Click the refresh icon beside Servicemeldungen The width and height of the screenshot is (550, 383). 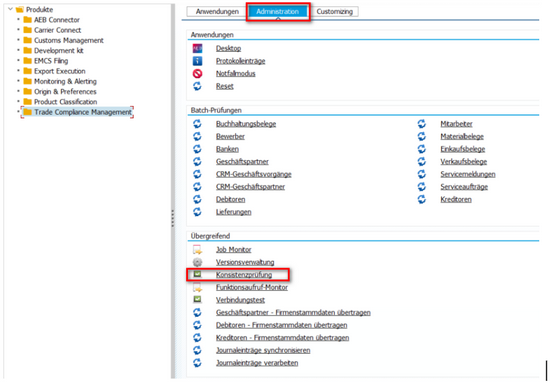coord(422,174)
